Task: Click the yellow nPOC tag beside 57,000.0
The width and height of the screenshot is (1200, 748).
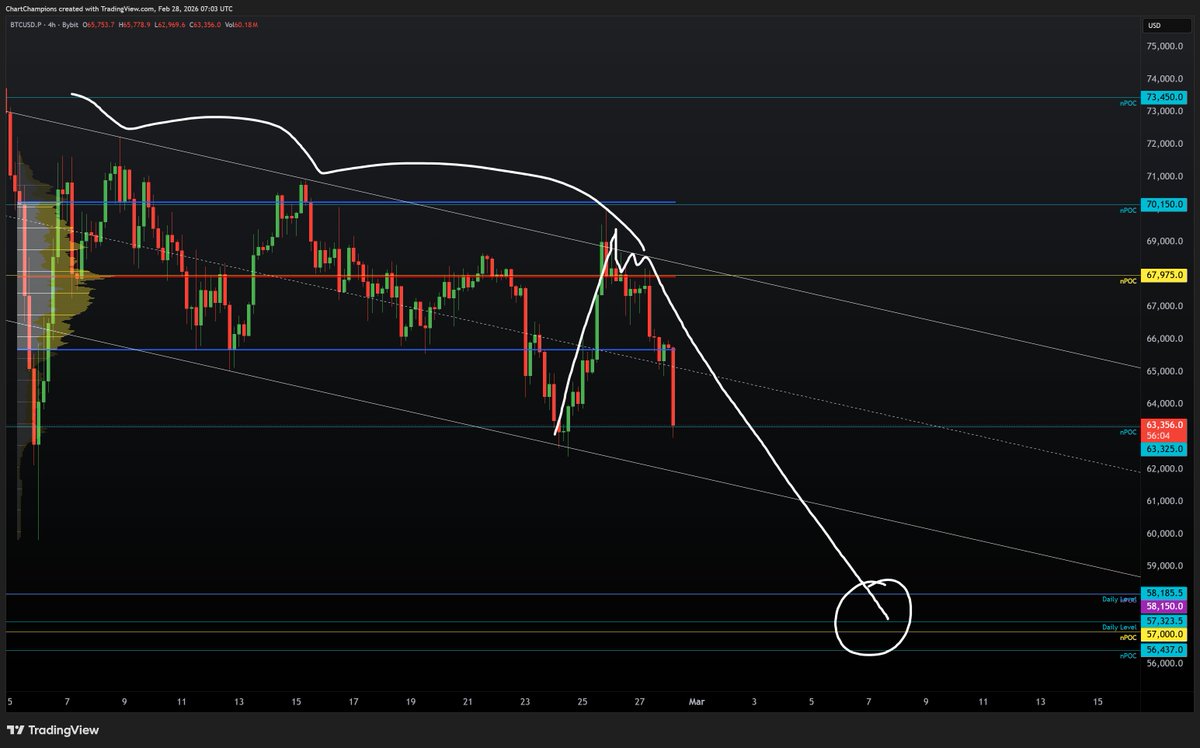Action: 1128,637
